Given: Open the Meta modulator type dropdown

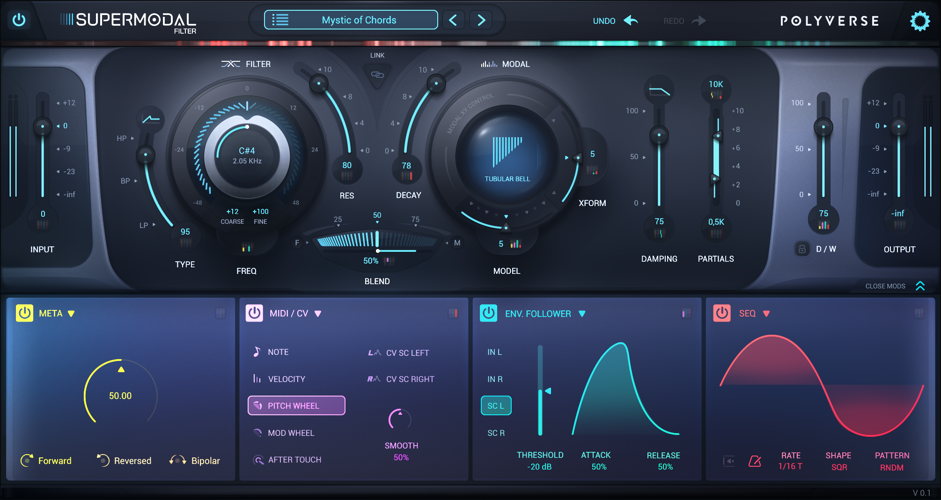Looking at the screenshot, I should point(71,313).
